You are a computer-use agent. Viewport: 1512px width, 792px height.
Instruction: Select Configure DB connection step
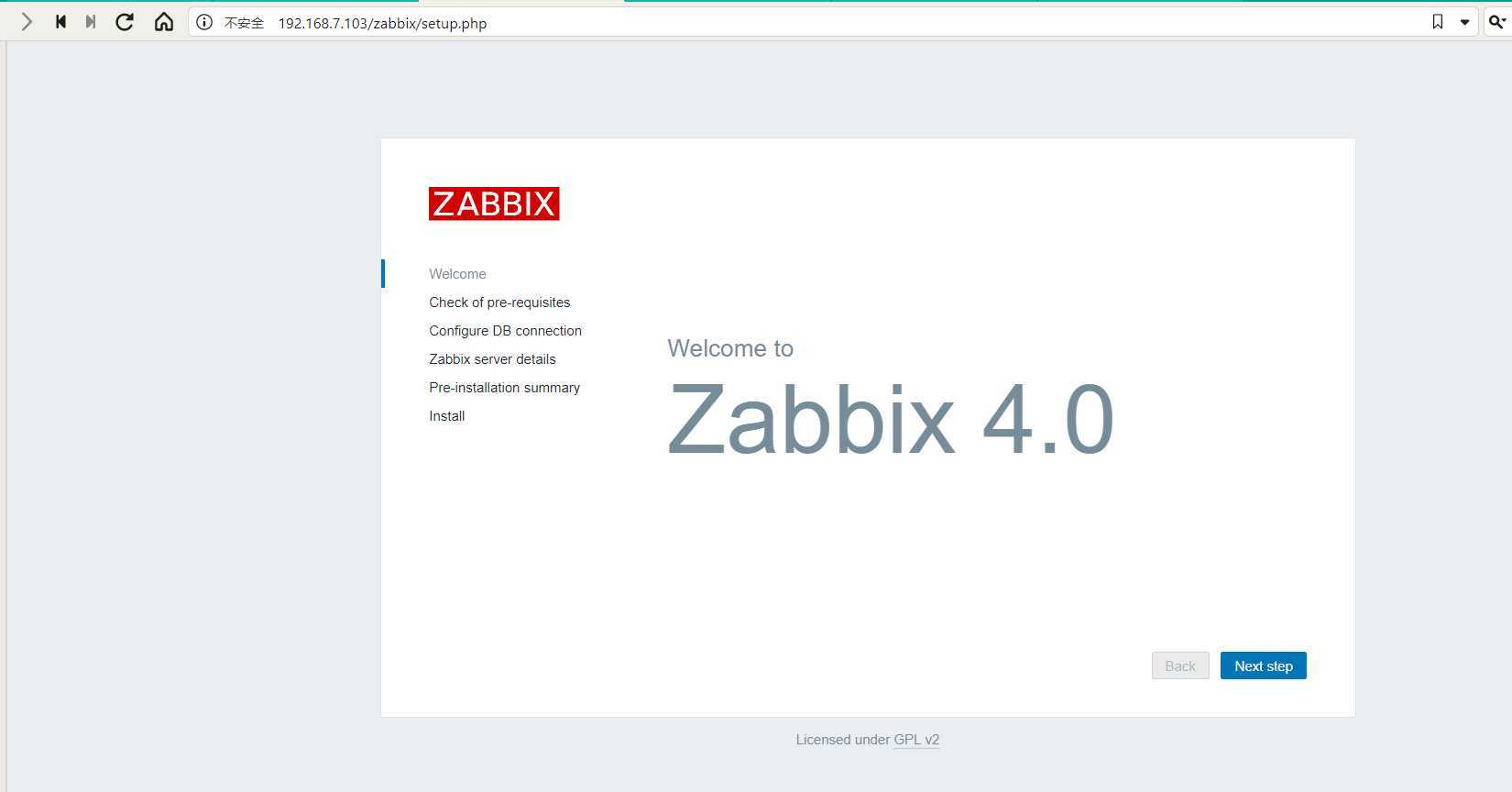(x=505, y=331)
